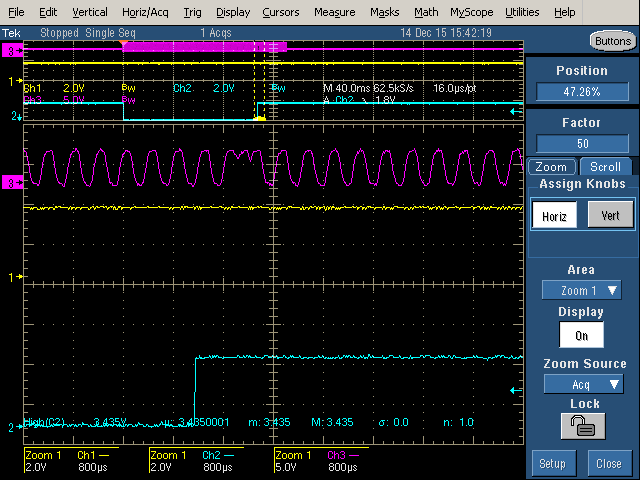This screenshot has width=640, height=480.
Task: Click the Zoom 1 Ch2 readout
Action: 197,461
